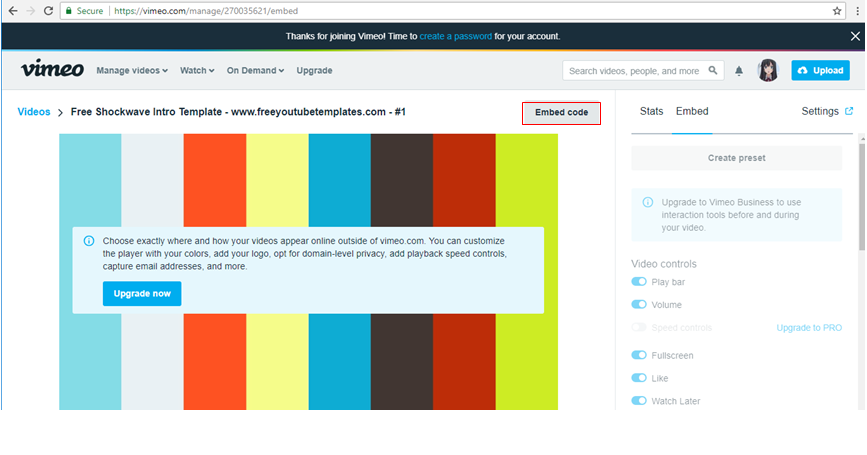Open notifications bell

coord(739,70)
